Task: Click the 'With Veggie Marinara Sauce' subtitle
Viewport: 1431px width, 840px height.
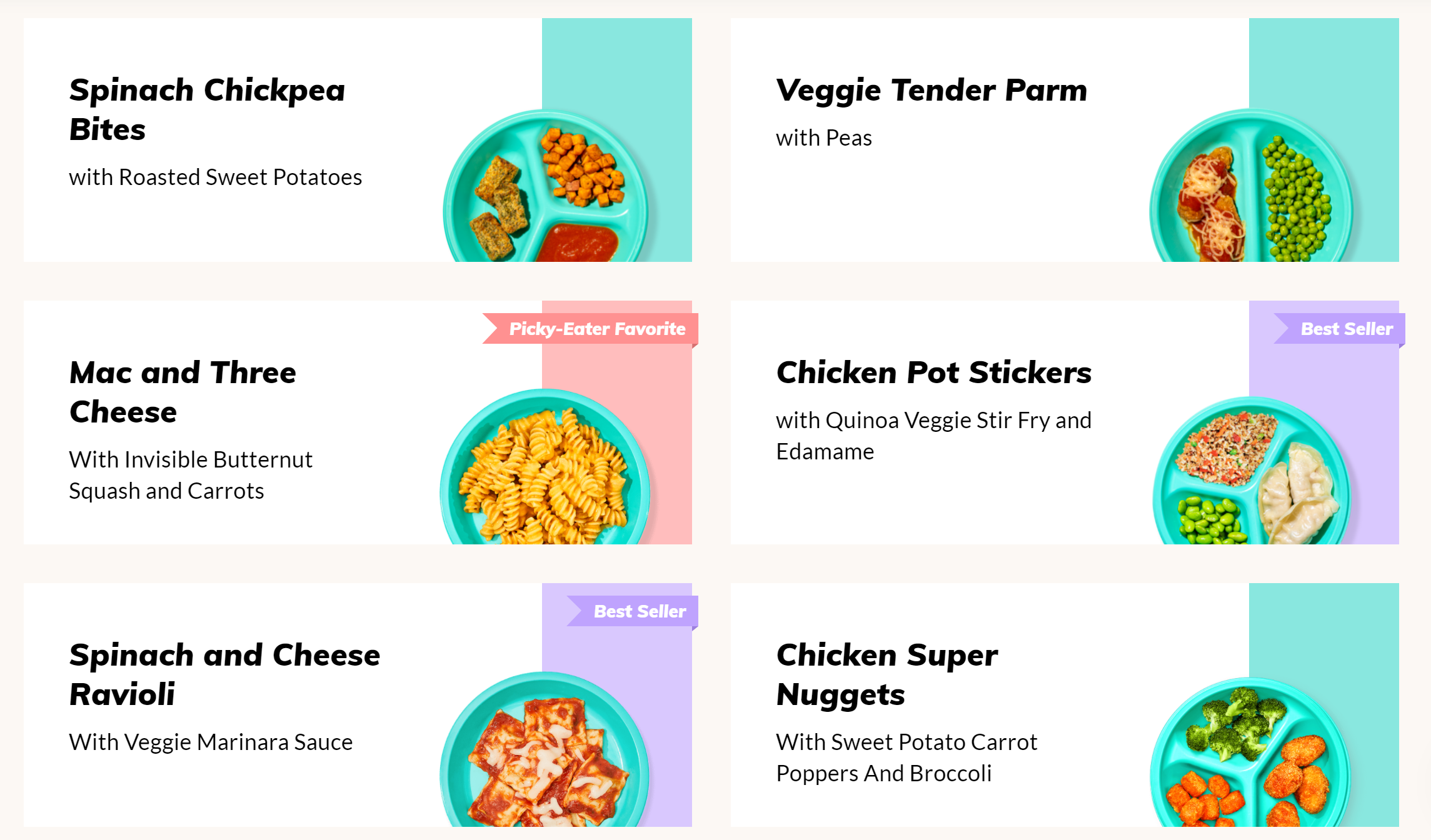Action: click(x=211, y=742)
